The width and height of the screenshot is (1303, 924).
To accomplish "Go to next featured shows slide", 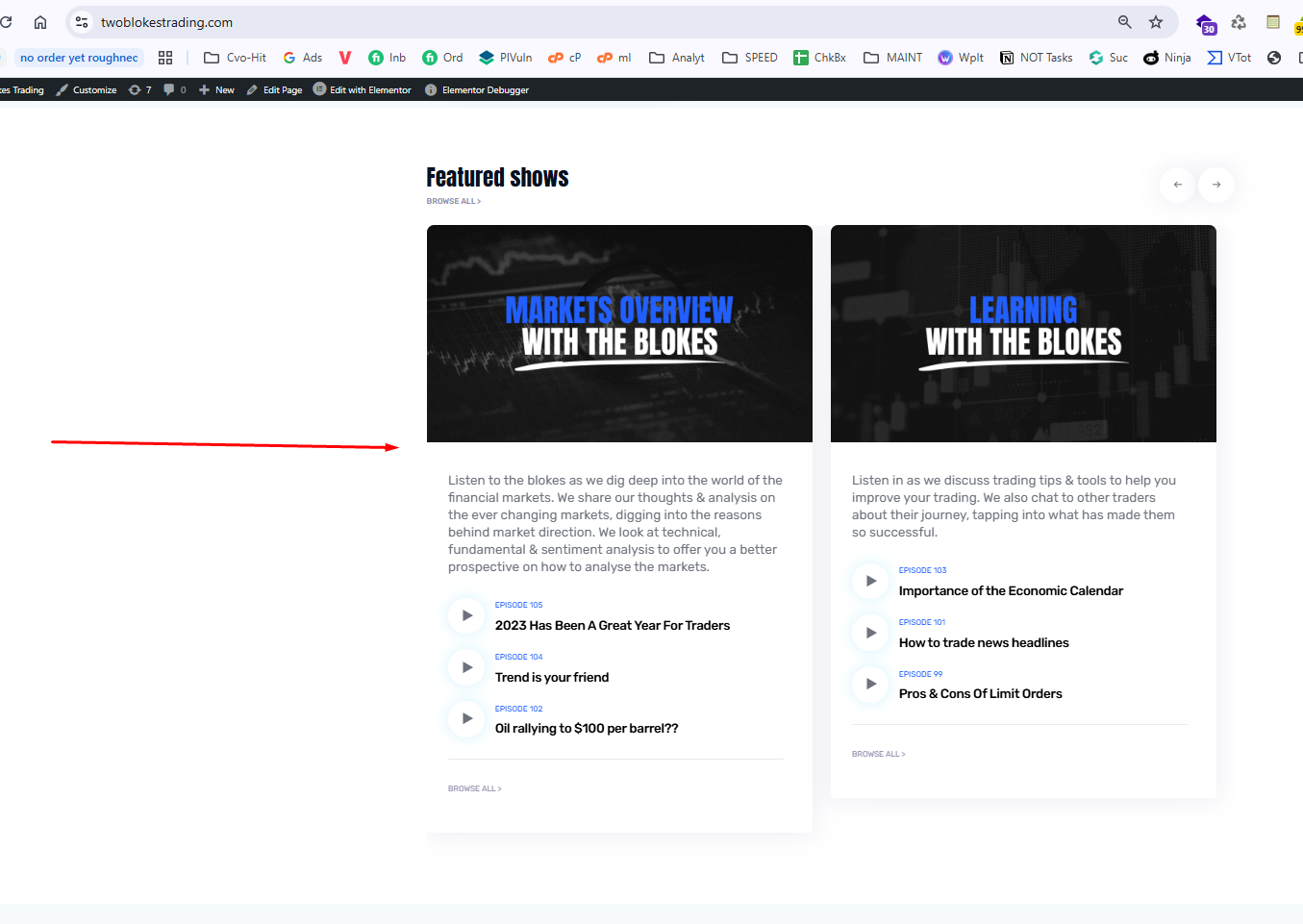I will 1216,185.
